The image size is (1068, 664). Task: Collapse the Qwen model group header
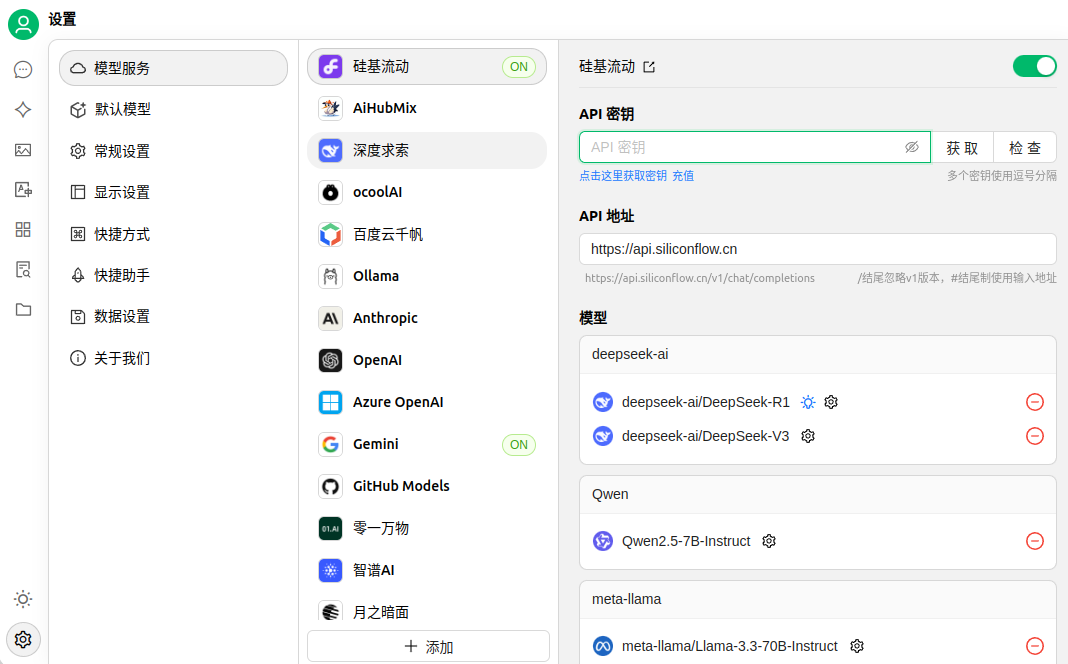pos(817,494)
